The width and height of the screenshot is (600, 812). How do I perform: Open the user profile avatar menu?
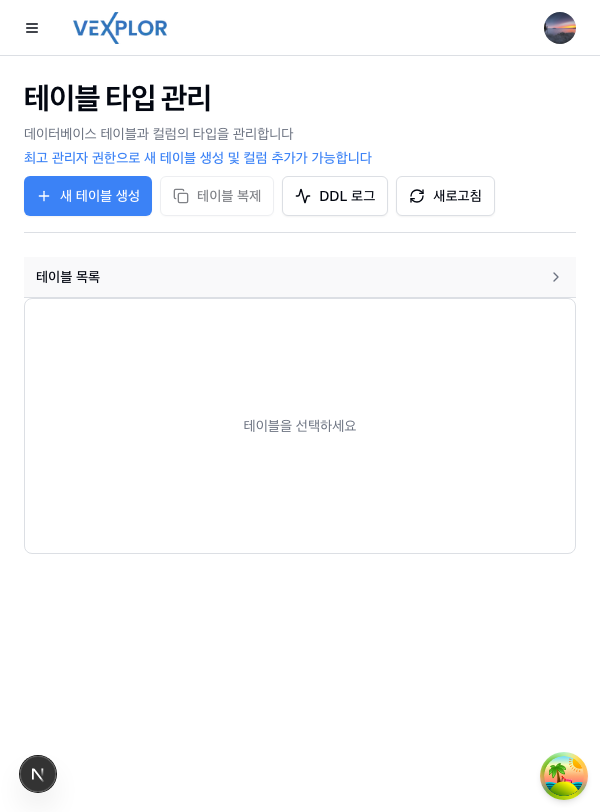(x=559, y=28)
